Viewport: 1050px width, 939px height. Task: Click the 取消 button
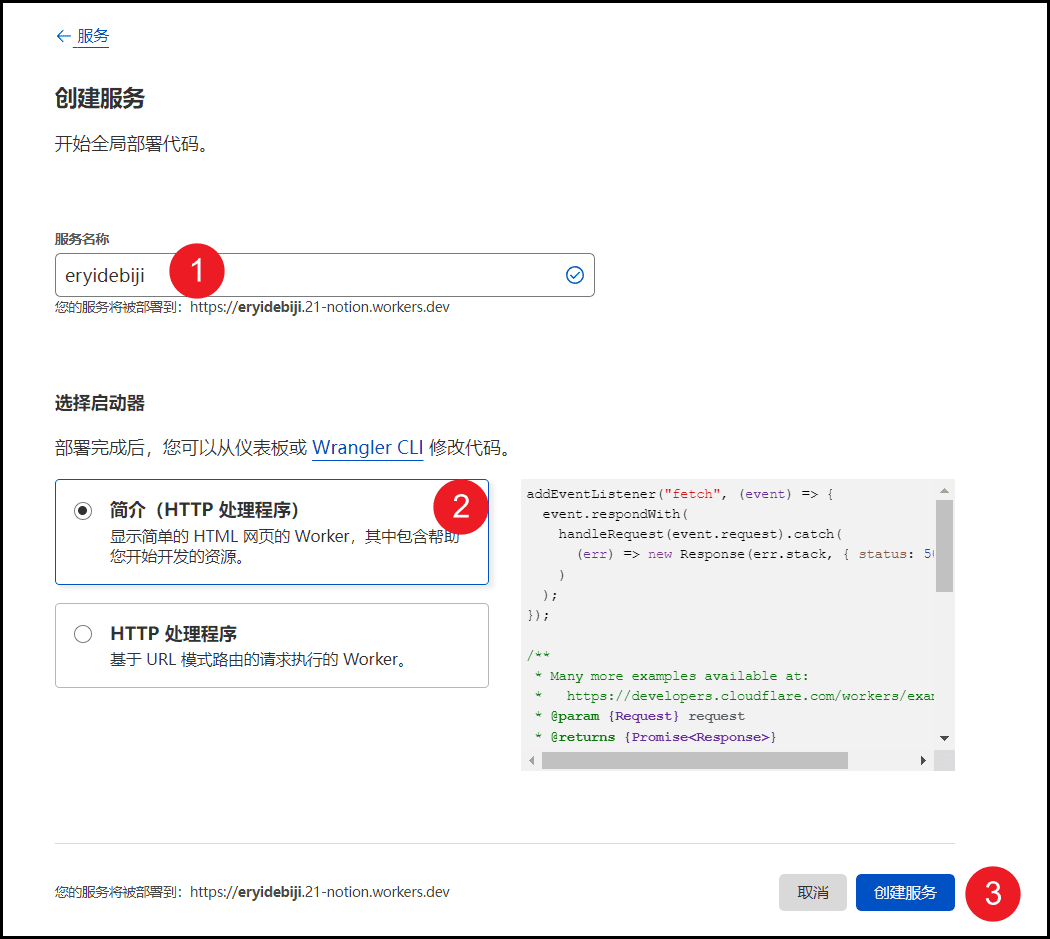[x=812, y=892]
